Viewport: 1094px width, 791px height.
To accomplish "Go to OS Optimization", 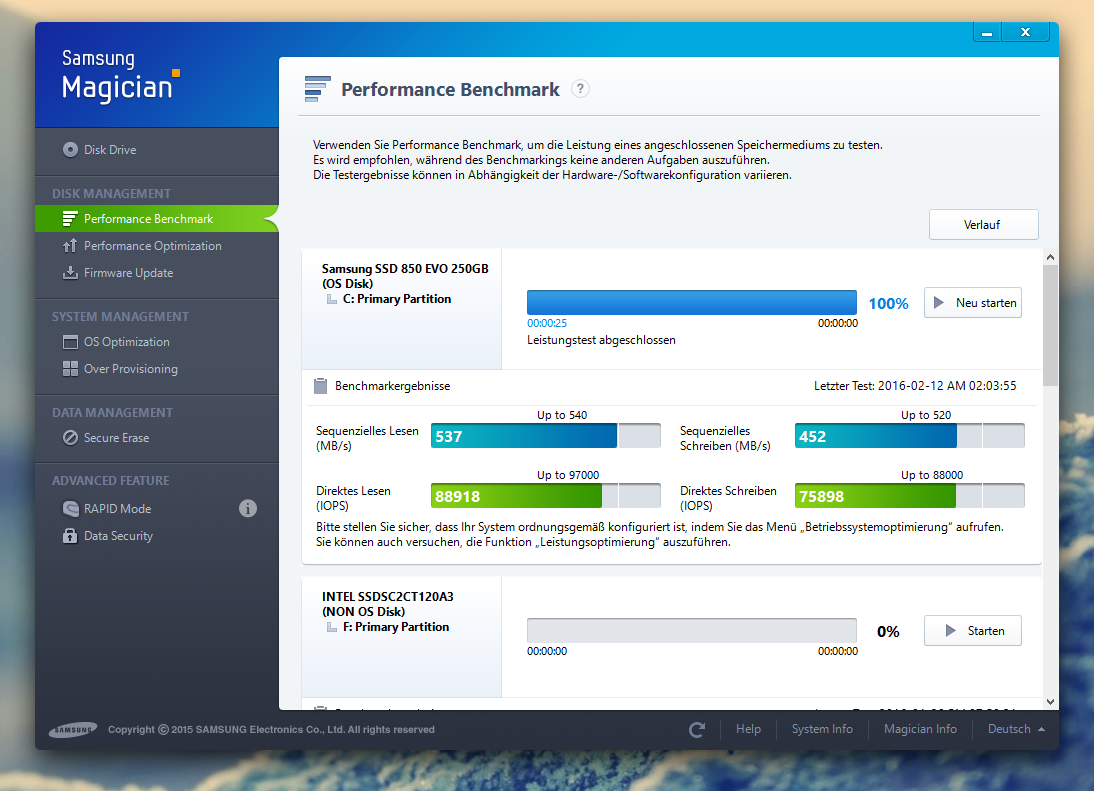I will click(x=126, y=342).
